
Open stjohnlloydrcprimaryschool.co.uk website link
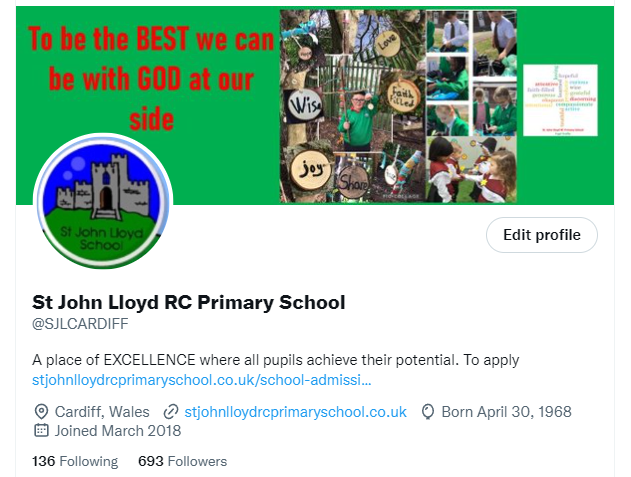[x=295, y=412]
